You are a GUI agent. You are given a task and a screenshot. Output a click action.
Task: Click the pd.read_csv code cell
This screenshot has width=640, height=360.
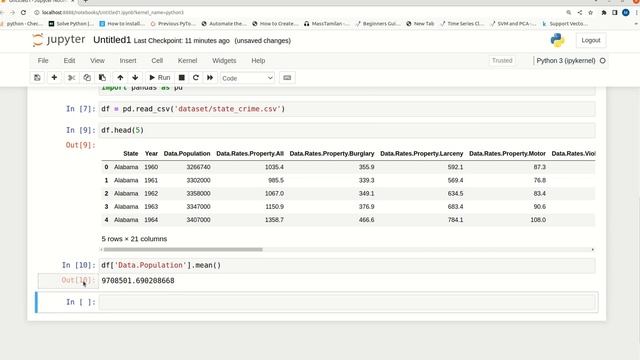pyautogui.click(x=347, y=109)
